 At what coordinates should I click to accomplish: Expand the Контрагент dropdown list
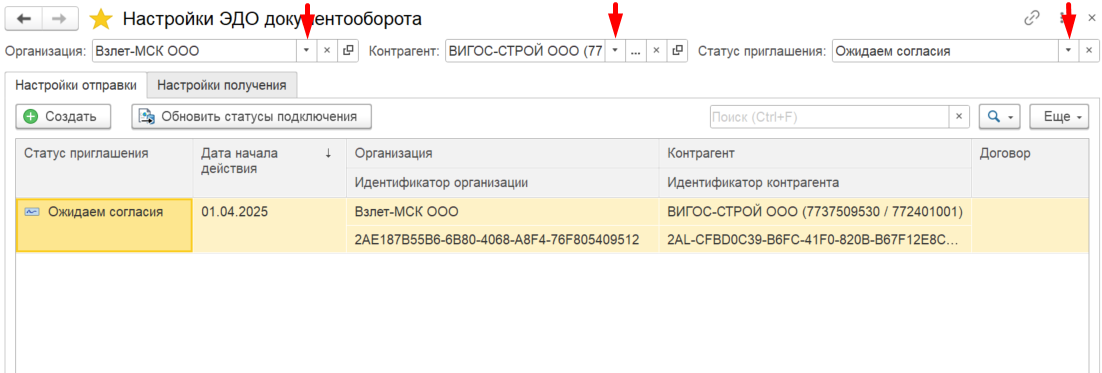tap(615, 51)
